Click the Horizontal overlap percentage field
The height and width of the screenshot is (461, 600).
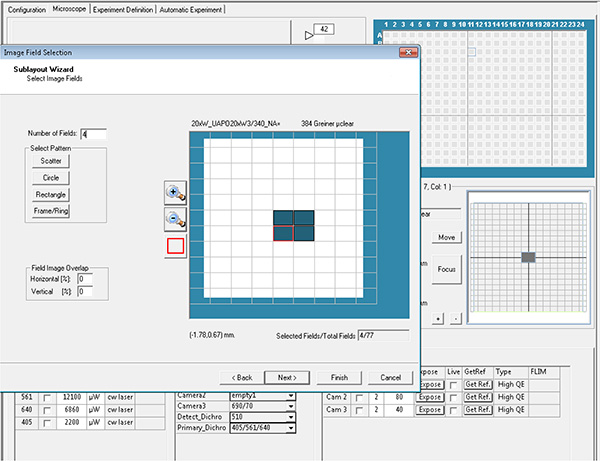pos(85,279)
